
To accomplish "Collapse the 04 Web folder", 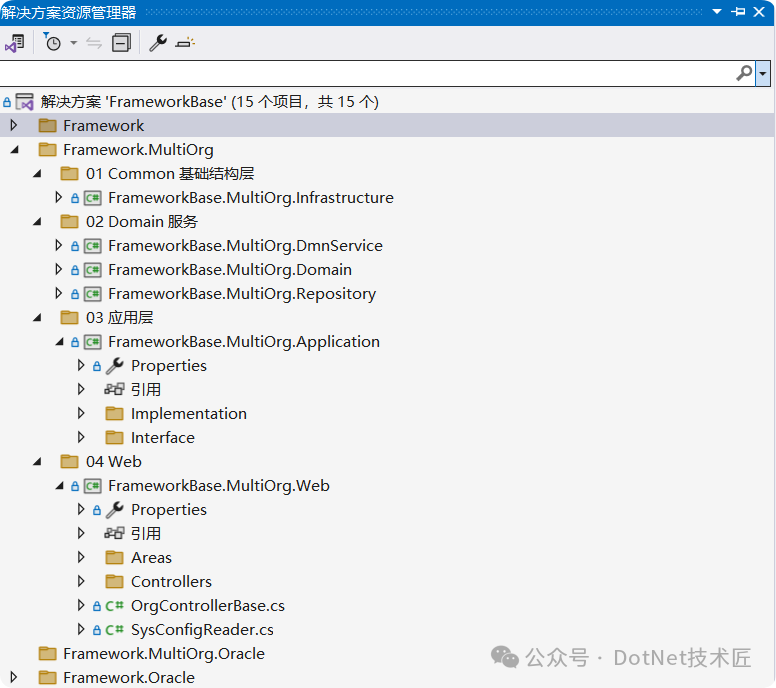I will click(37, 462).
